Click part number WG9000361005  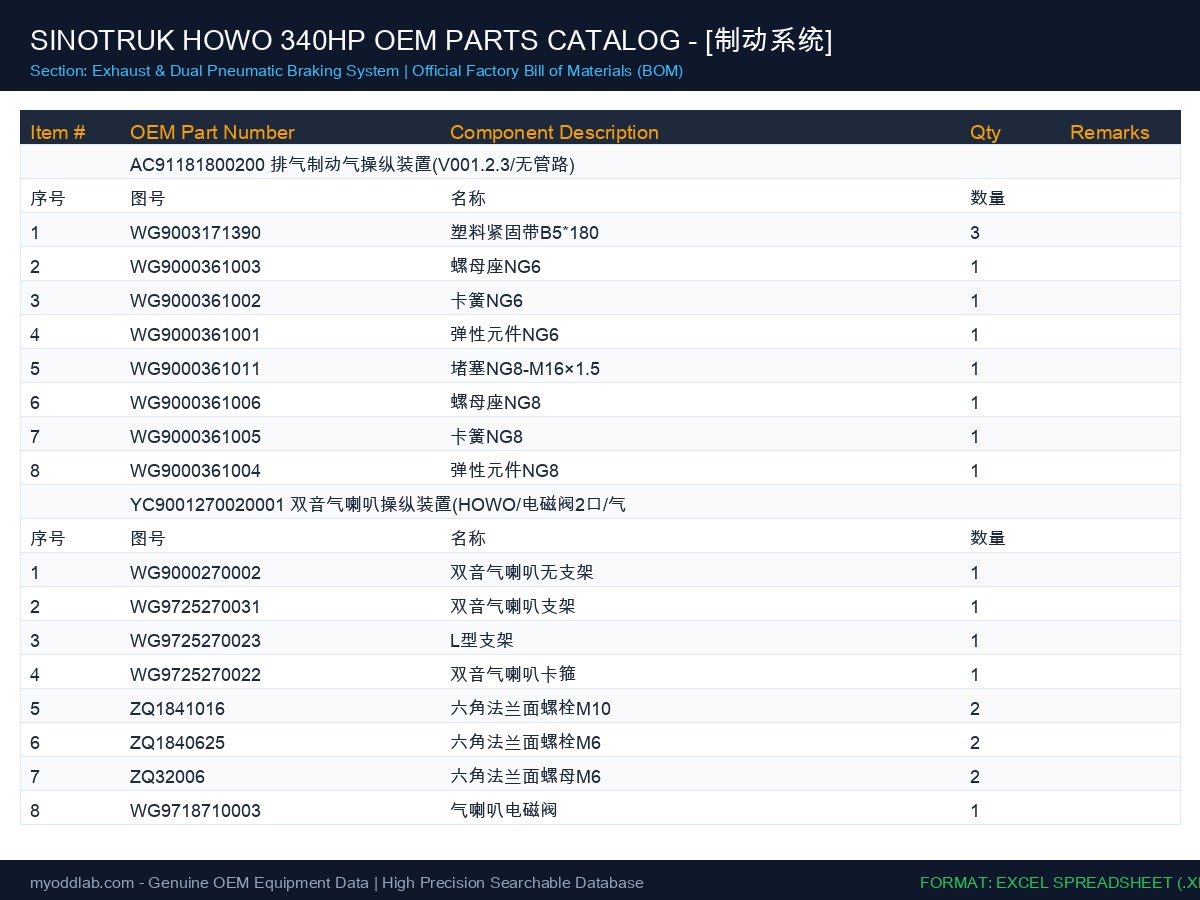[x=195, y=437]
